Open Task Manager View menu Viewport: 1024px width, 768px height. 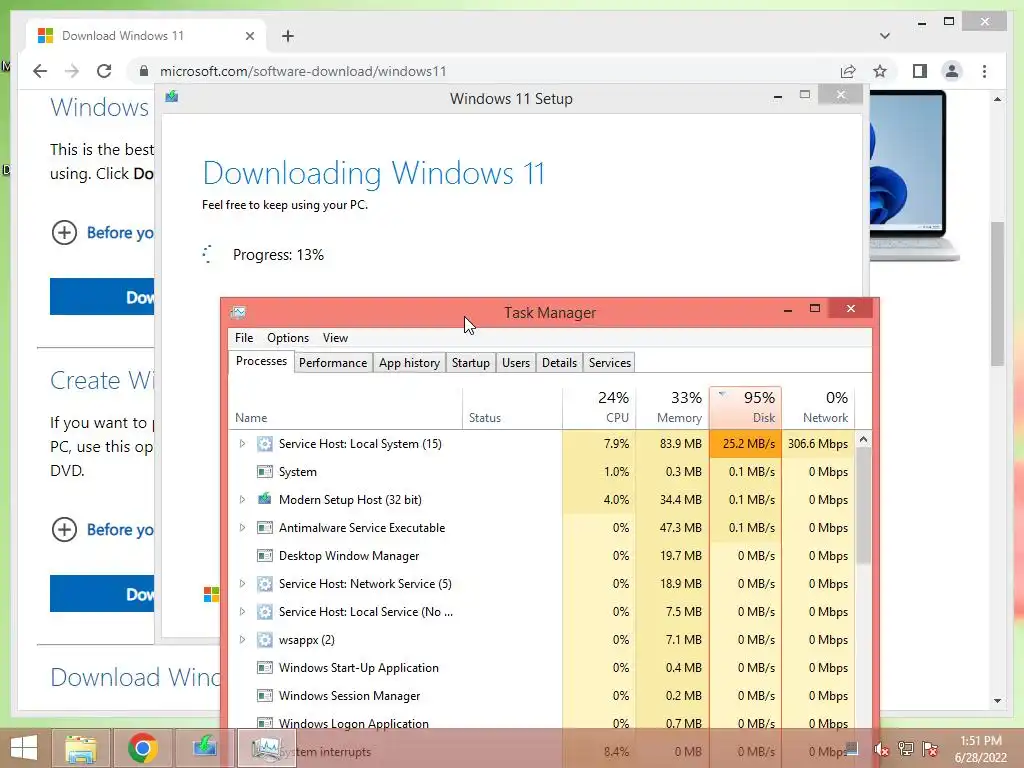(335, 338)
